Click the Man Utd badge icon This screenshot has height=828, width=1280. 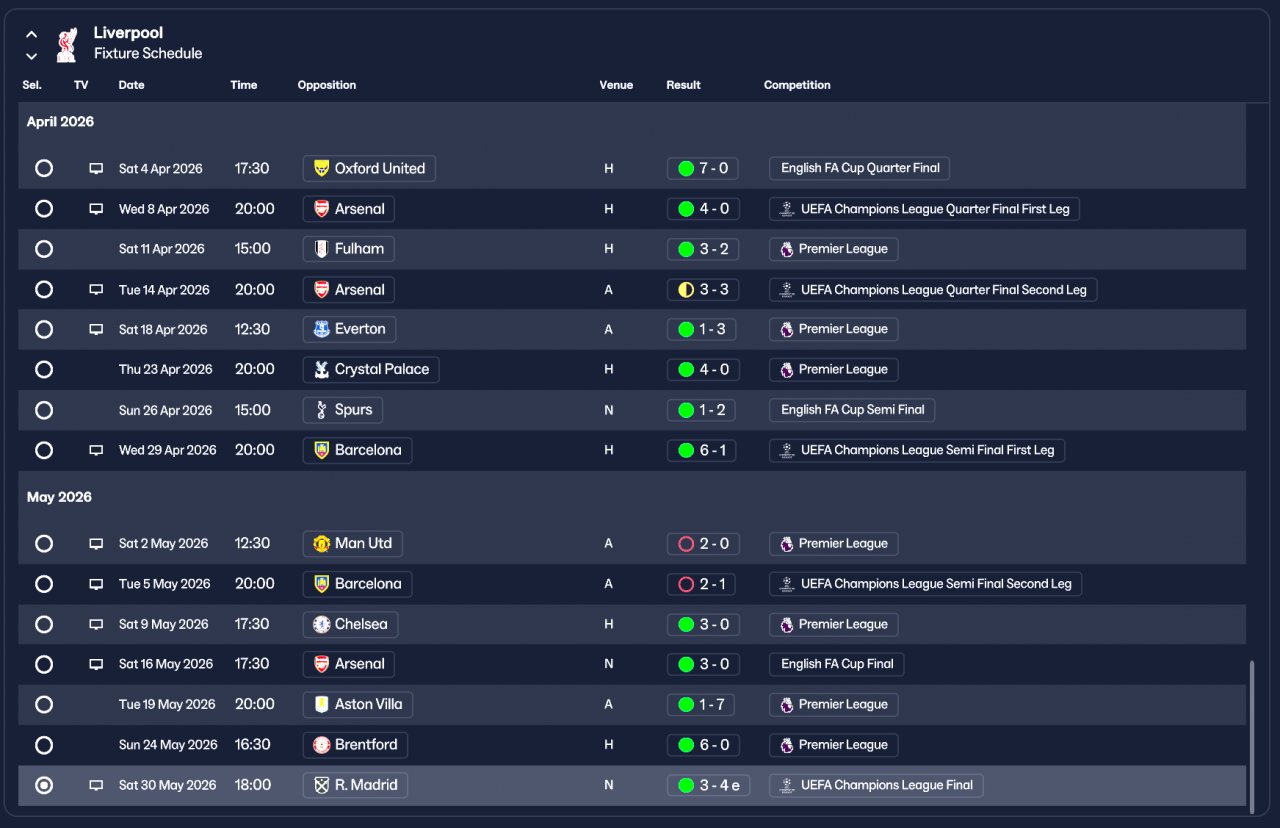321,544
